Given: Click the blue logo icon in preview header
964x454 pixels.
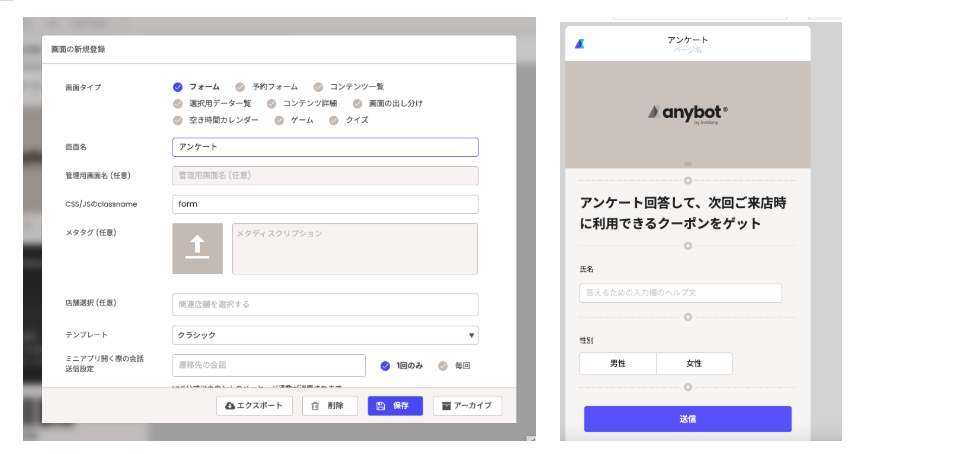Looking at the screenshot, I should coord(580,44).
